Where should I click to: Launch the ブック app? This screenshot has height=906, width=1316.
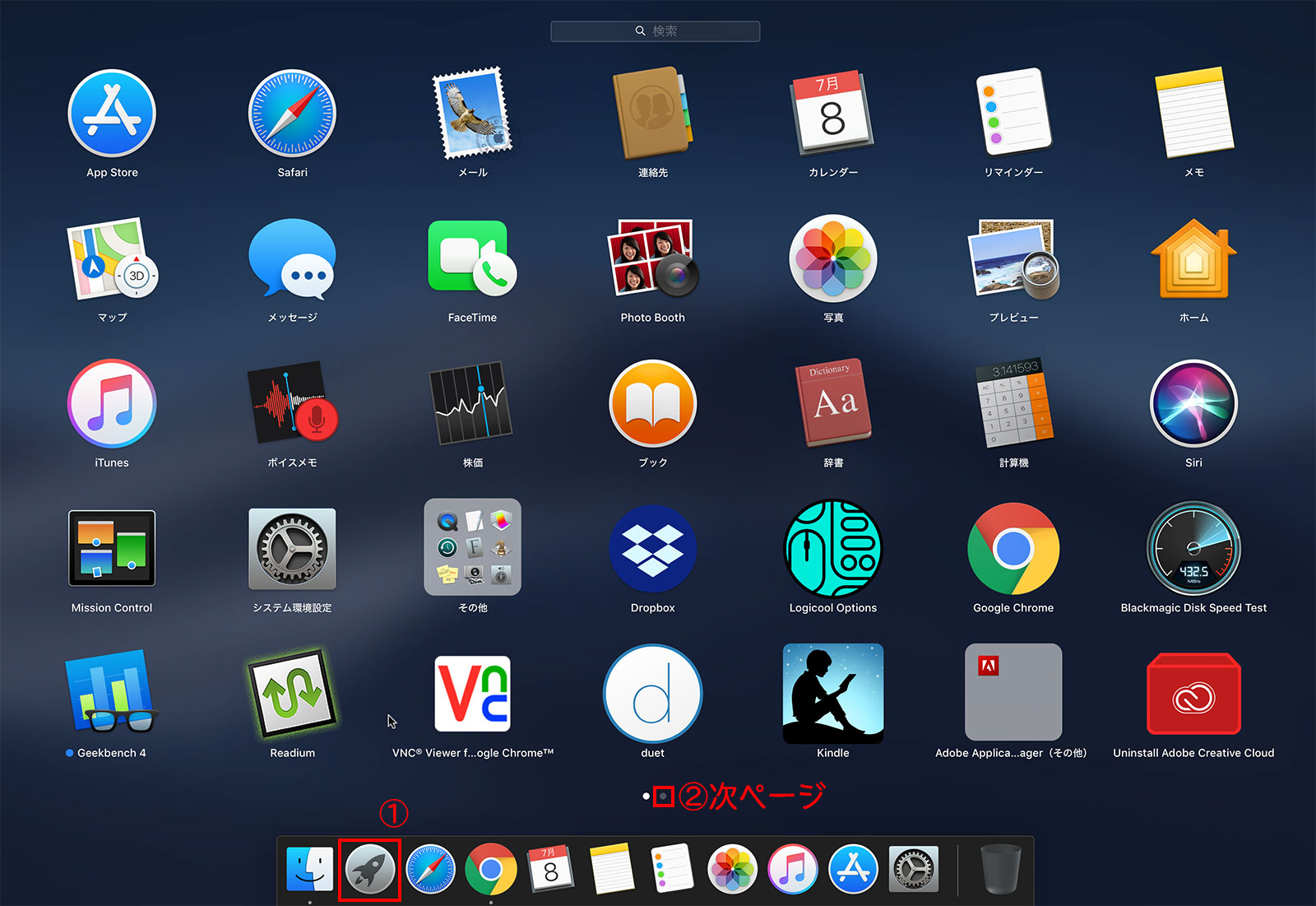652,403
